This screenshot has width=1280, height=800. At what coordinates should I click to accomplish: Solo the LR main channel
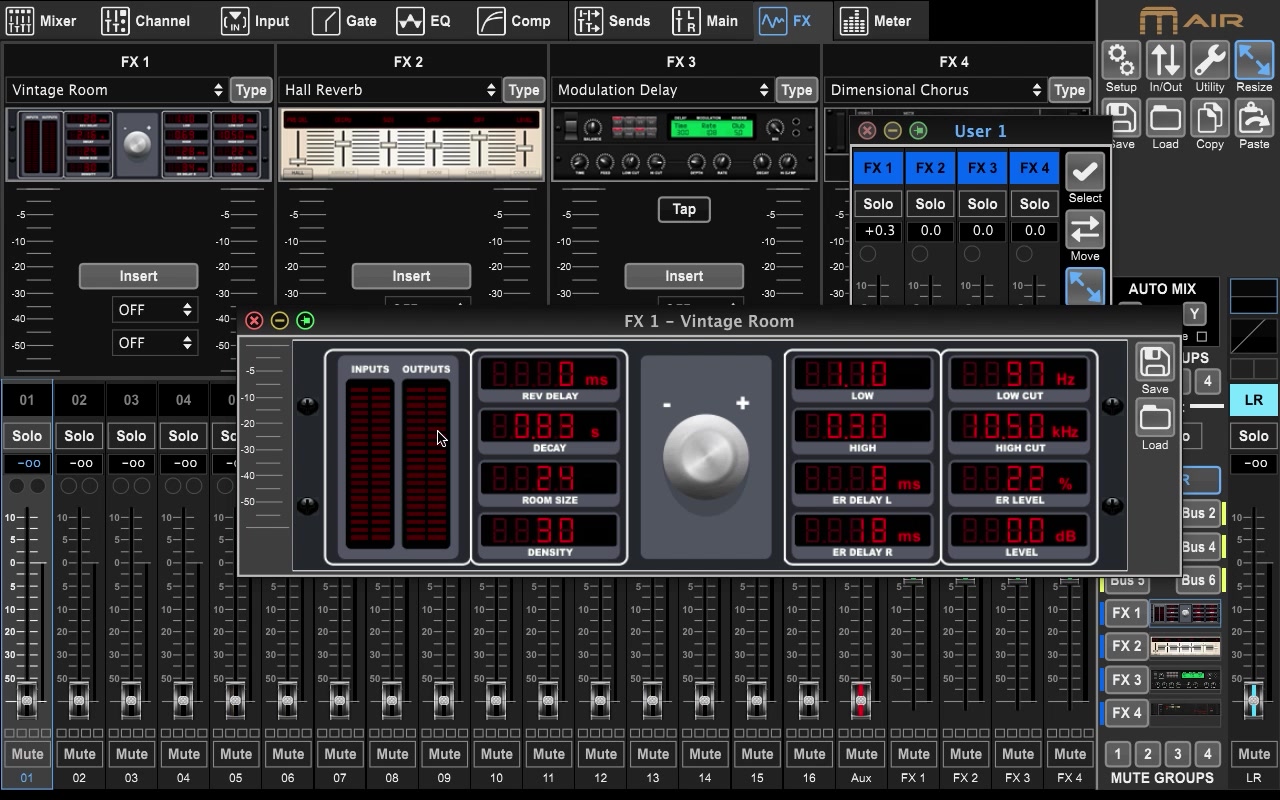pos(1254,436)
